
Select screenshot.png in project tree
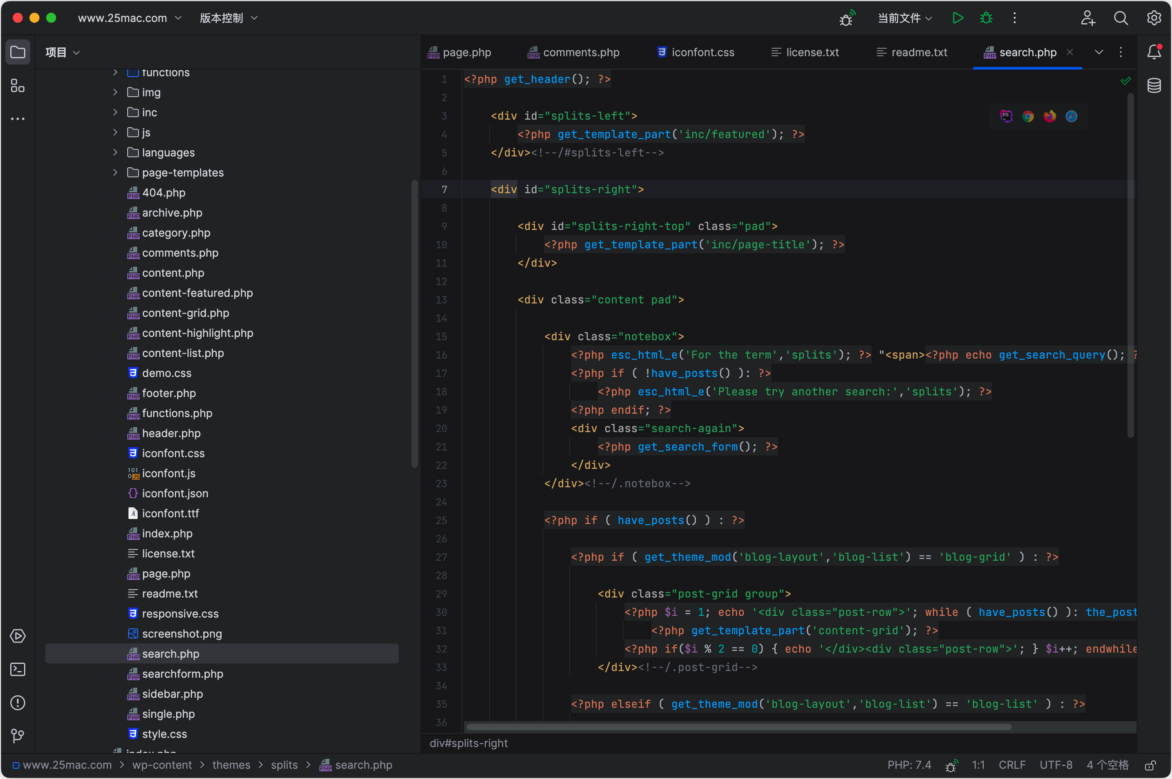click(182, 634)
